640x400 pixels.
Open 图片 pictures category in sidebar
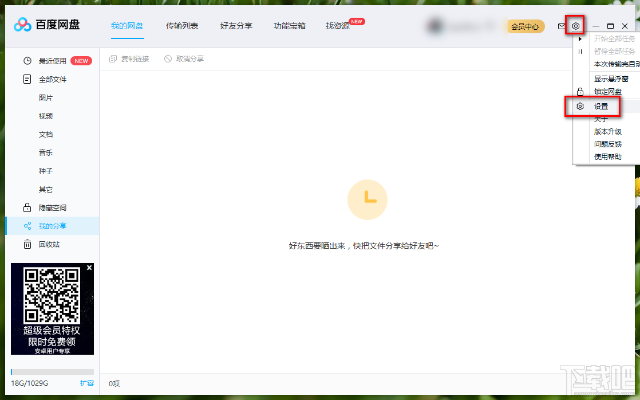click(x=46, y=97)
